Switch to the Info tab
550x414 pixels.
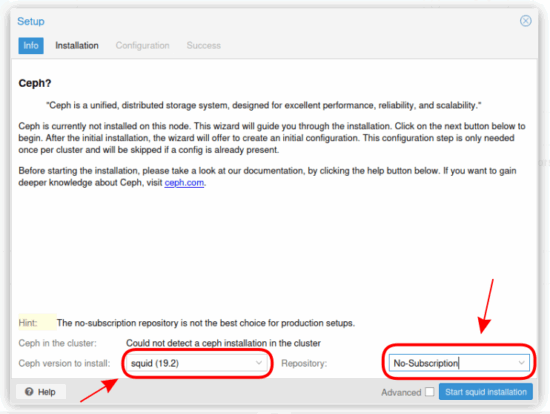click(x=31, y=46)
